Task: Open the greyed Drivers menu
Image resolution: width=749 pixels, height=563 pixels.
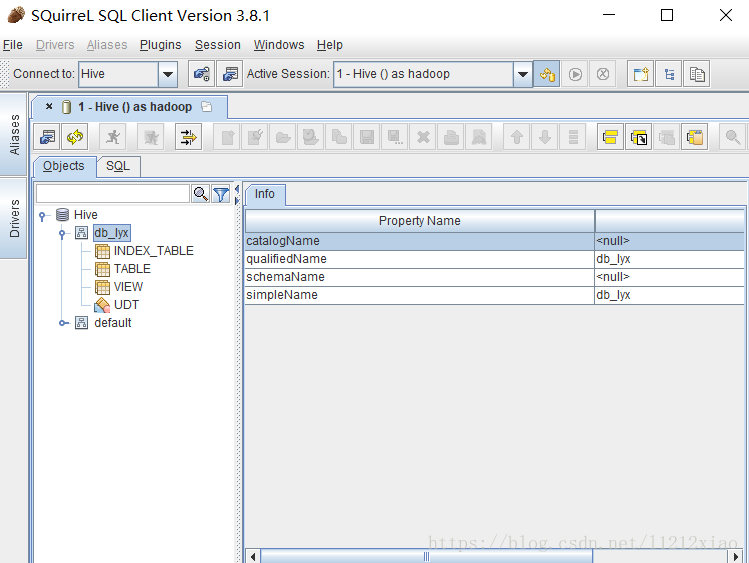Action: pos(55,45)
